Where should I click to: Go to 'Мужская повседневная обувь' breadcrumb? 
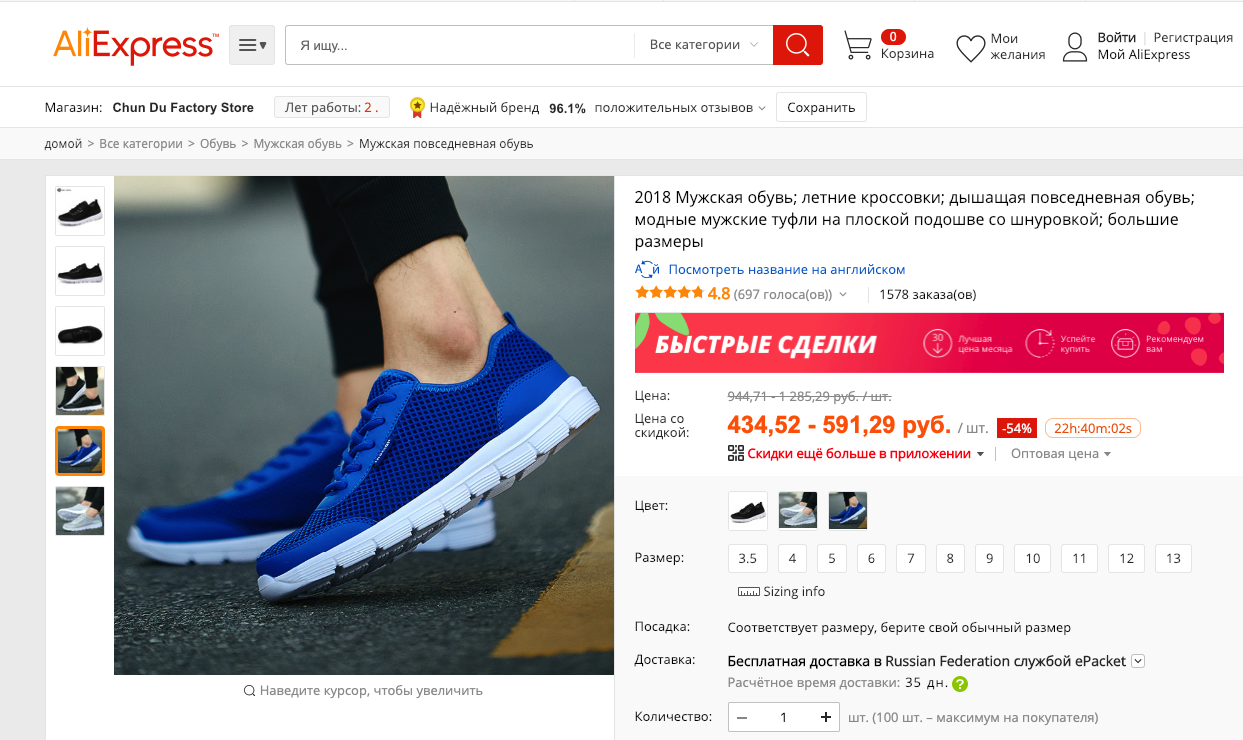click(446, 143)
